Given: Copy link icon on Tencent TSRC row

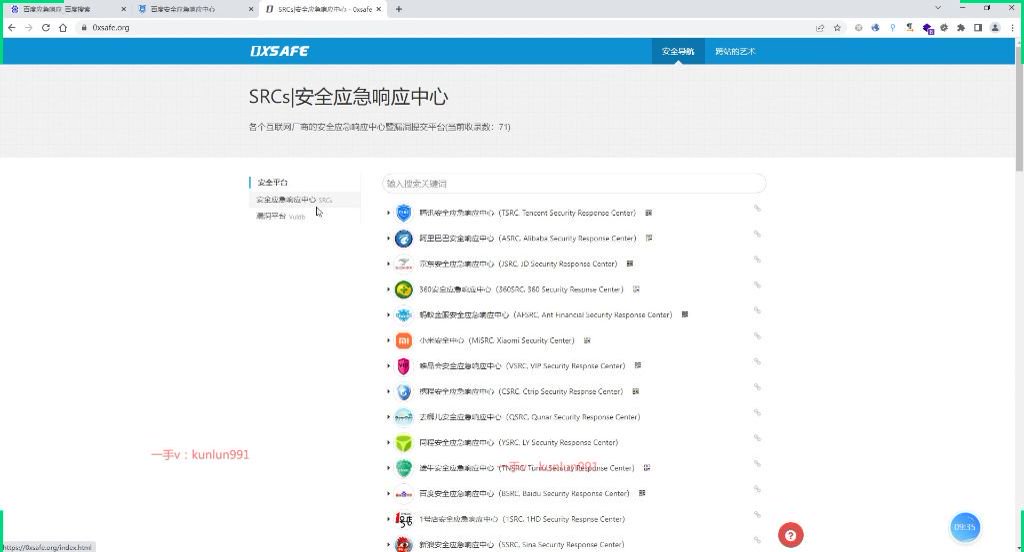Looking at the screenshot, I should coord(757,208).
